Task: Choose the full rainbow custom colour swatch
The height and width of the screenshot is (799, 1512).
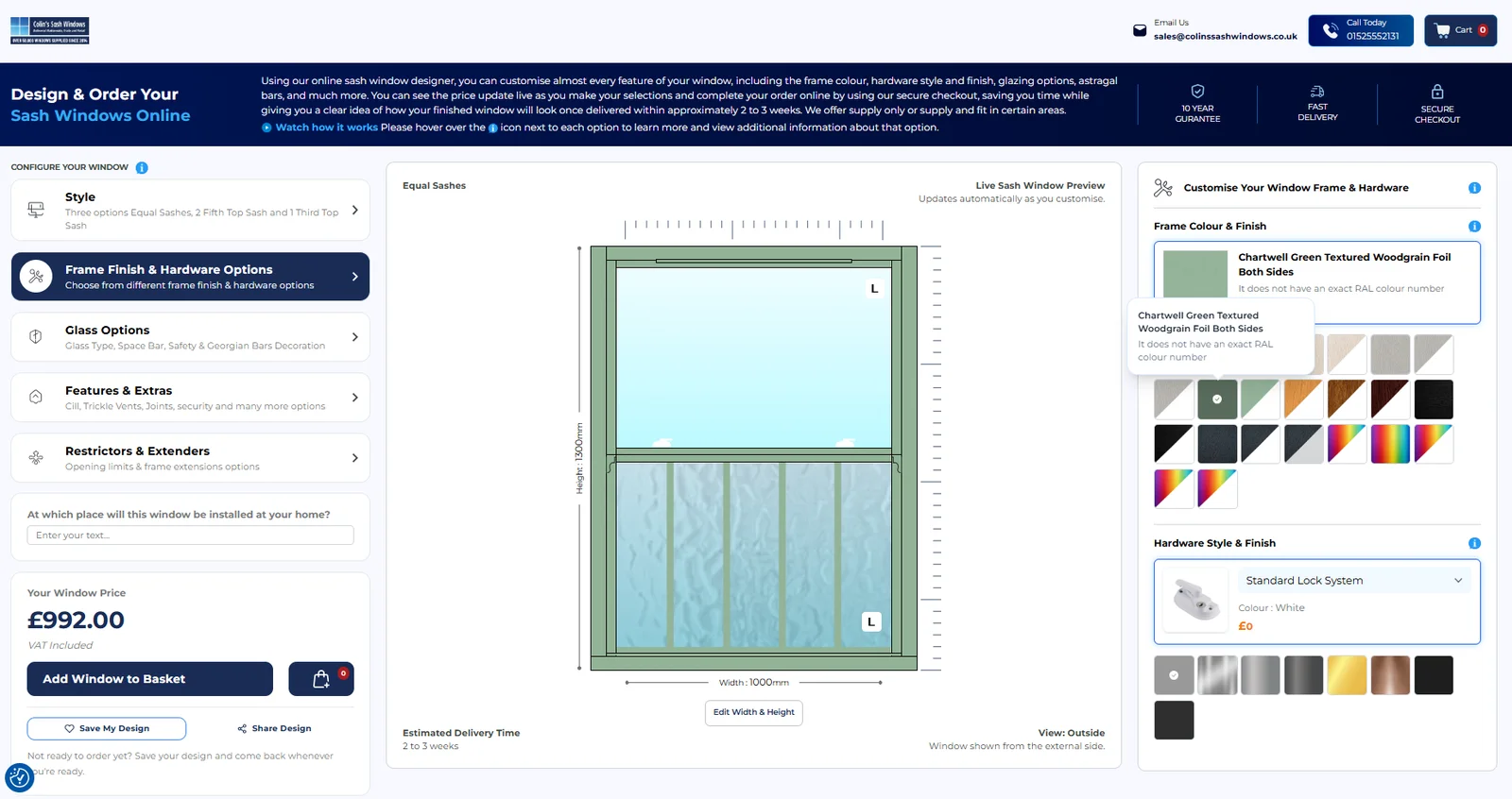Action: (x=1390, y=444)
